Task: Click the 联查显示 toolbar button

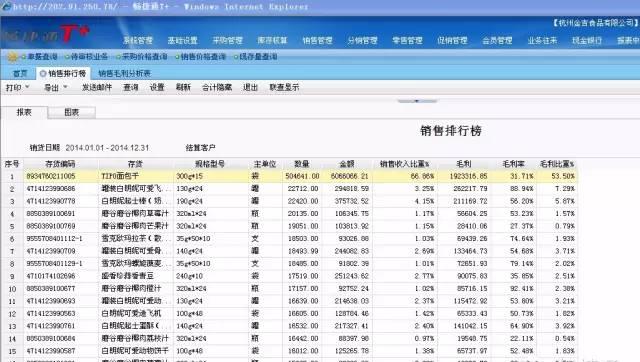Action: [284, 87]
